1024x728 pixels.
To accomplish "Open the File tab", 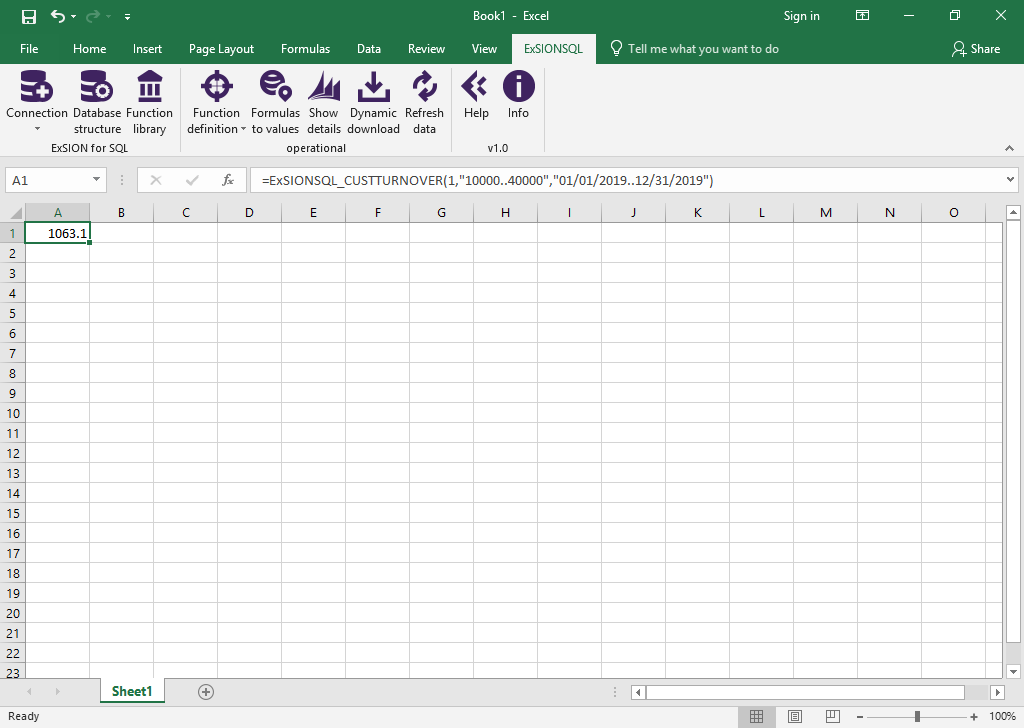I will coord(29,49).
